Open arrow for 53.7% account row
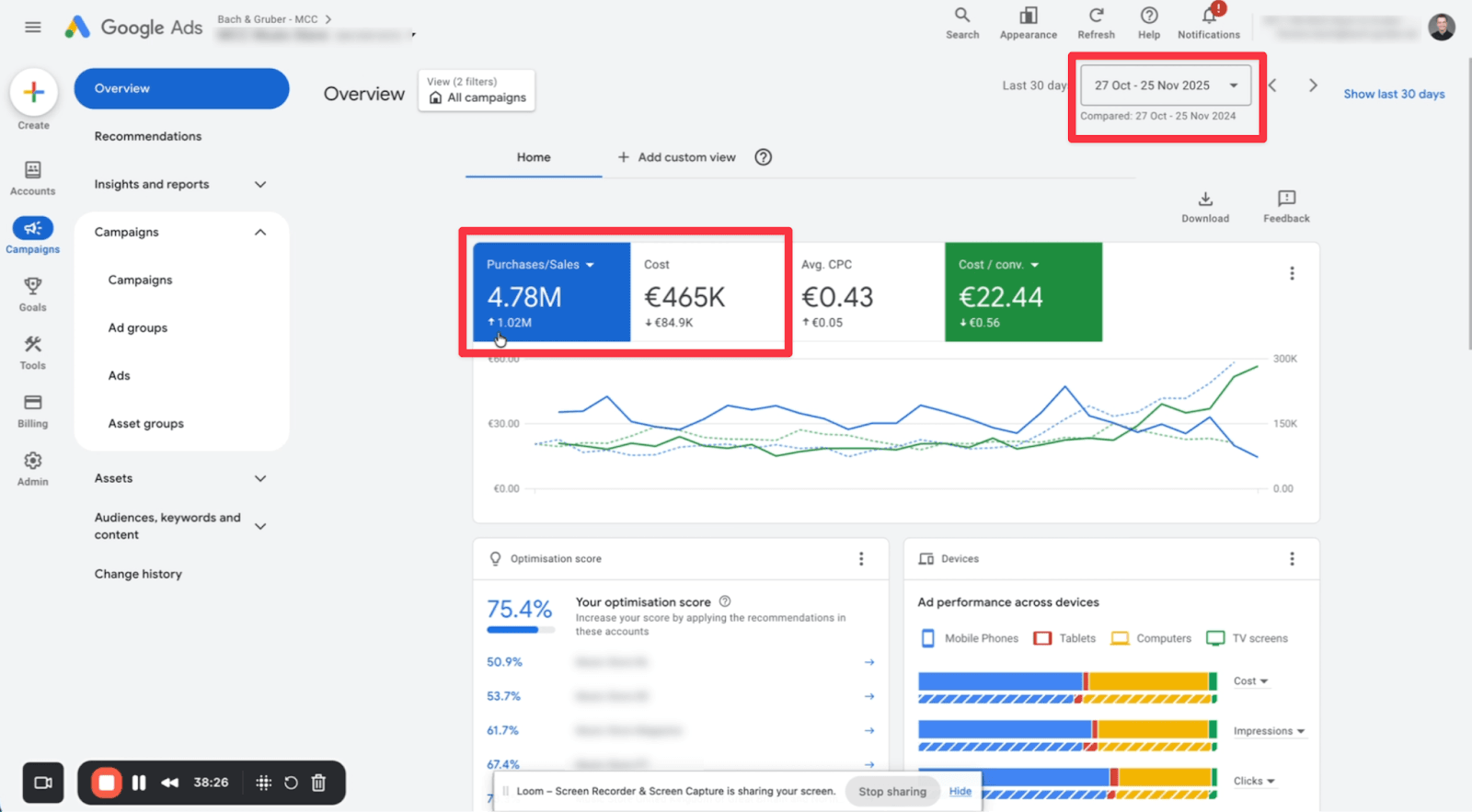The width and height of the screenshot is (1472, 812). 869,696
